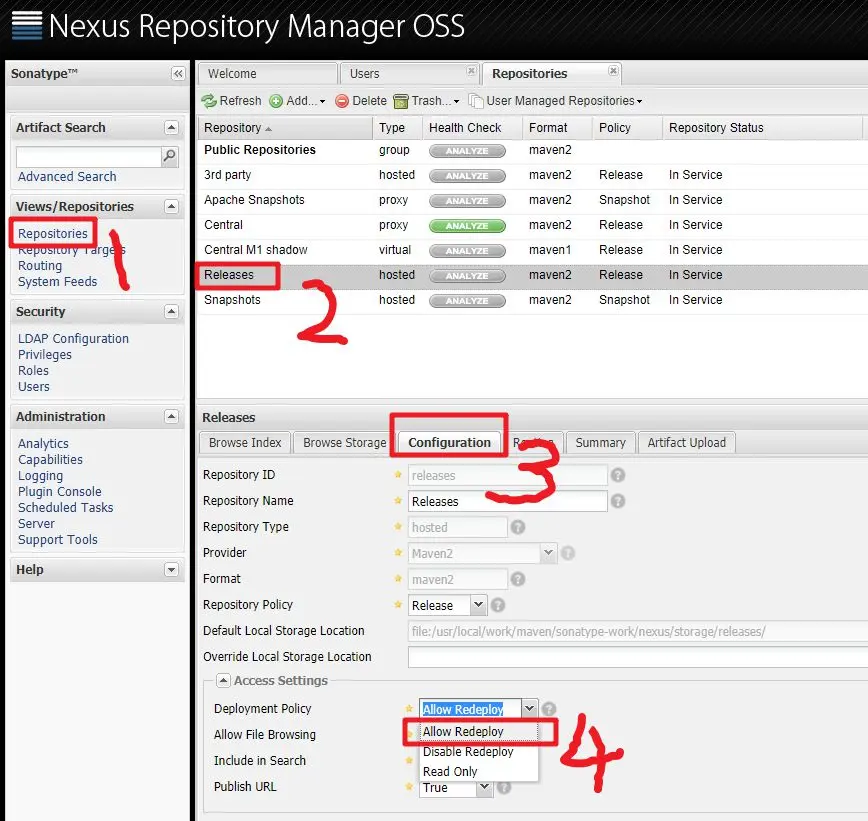
Task: Click the artifact search magnifier icon
Action: point(169,157)
